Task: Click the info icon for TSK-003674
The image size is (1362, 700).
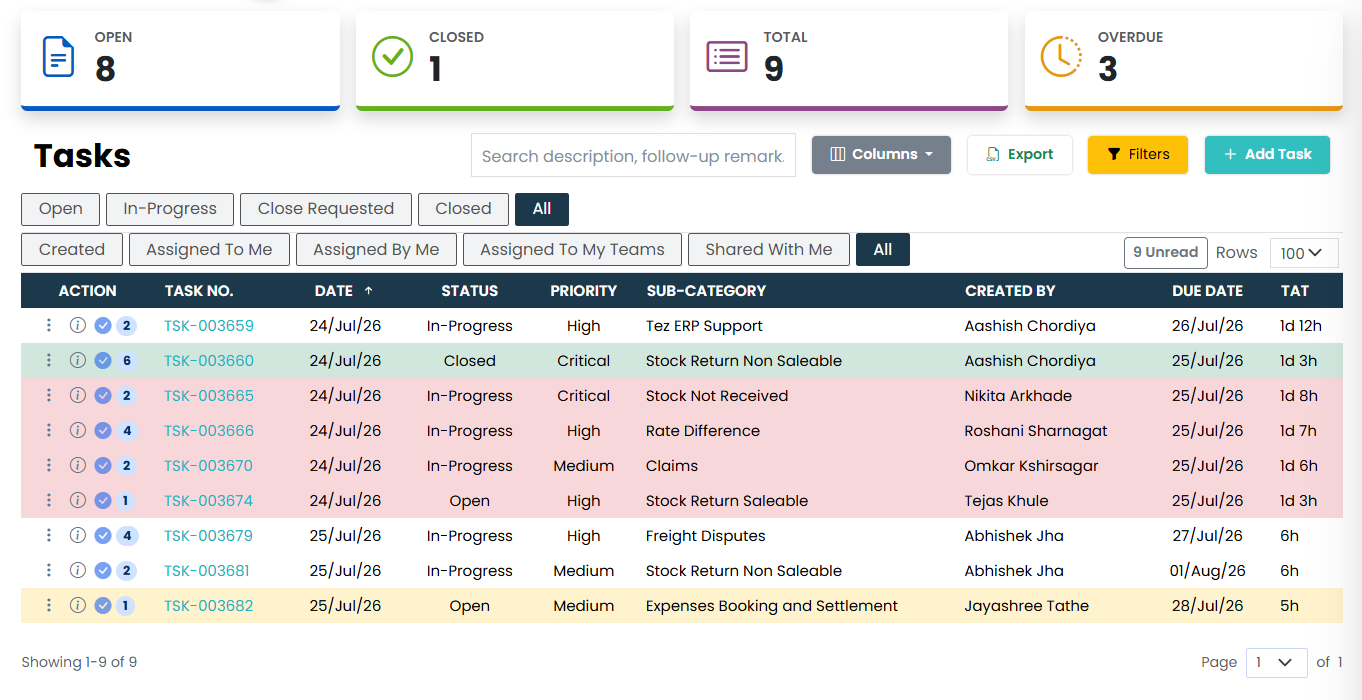Action: 77,500
